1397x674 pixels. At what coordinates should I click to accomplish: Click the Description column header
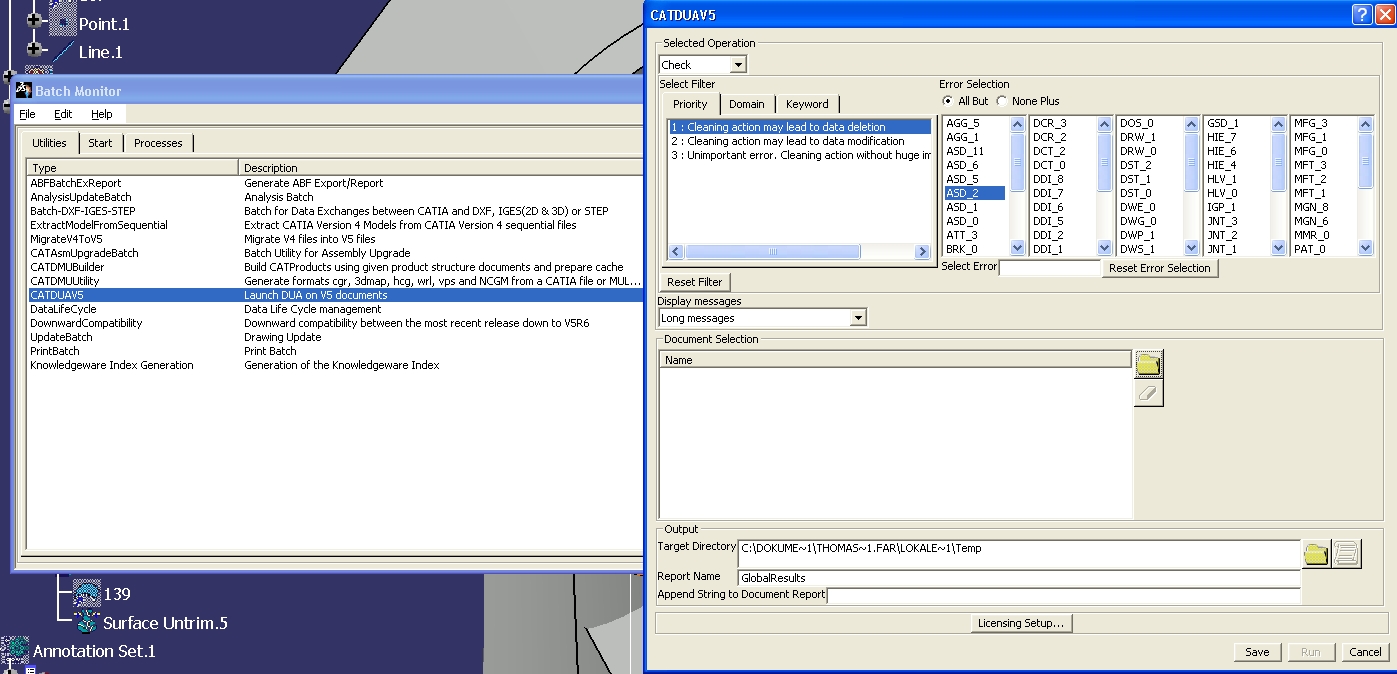point(440,168)
